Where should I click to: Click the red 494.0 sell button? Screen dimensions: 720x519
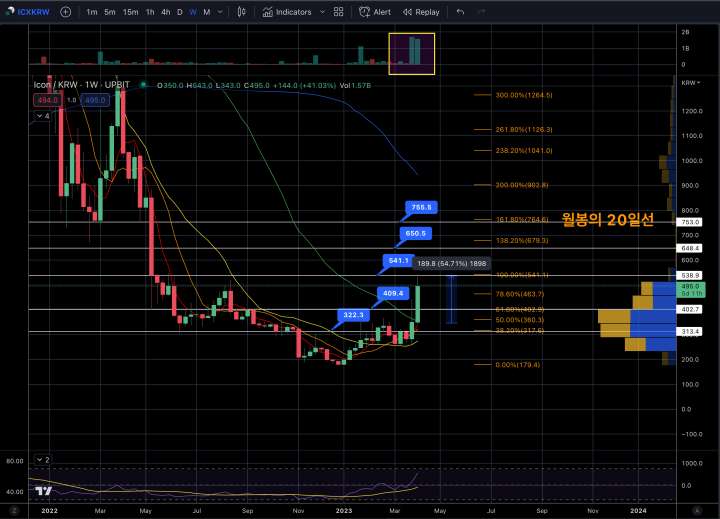pyautogui.click(x=48, y=100)
